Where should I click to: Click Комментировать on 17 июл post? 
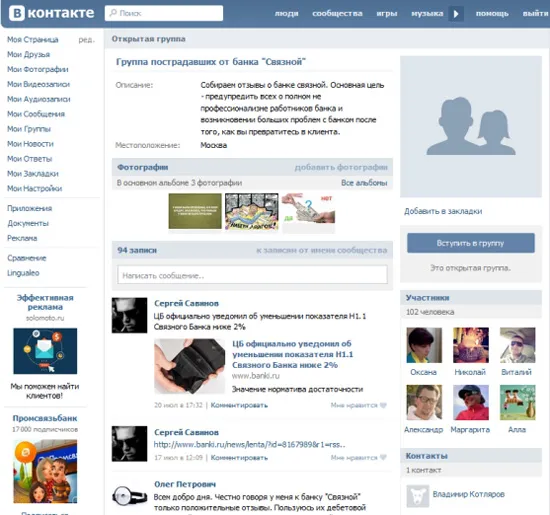pos(239,457)
